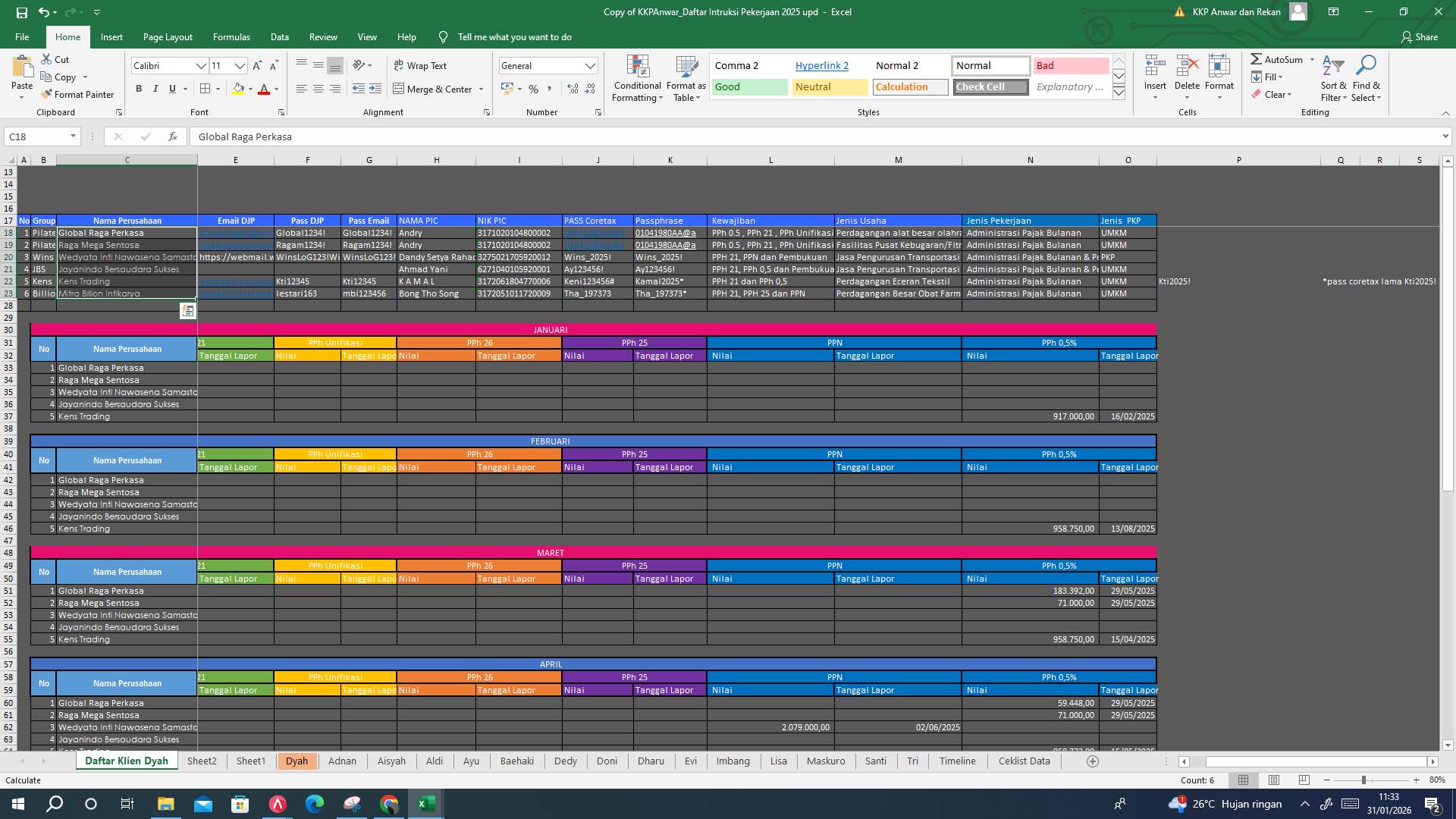Expand the Fill Color dropdown arrow
This screenshot has height=819, width=1456.
(250, 89)
